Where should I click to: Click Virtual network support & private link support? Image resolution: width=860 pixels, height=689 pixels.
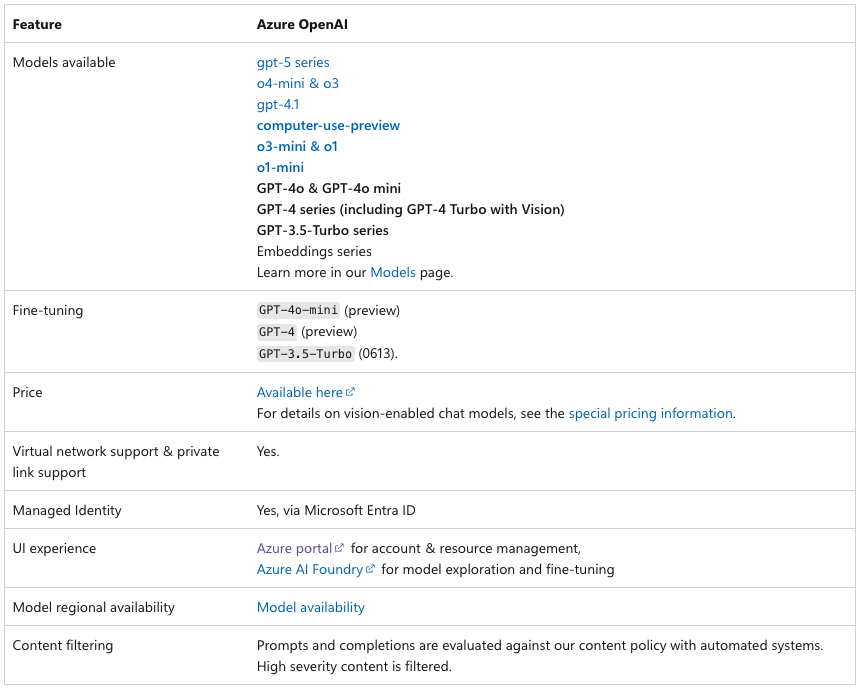coord(116,462)
